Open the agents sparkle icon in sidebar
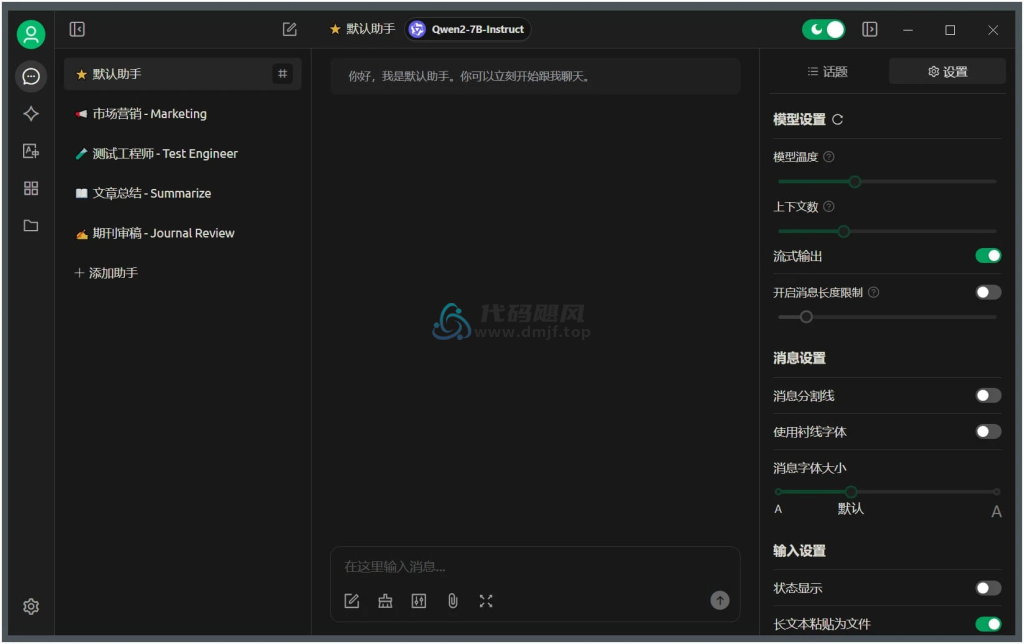 coord(31,114)
